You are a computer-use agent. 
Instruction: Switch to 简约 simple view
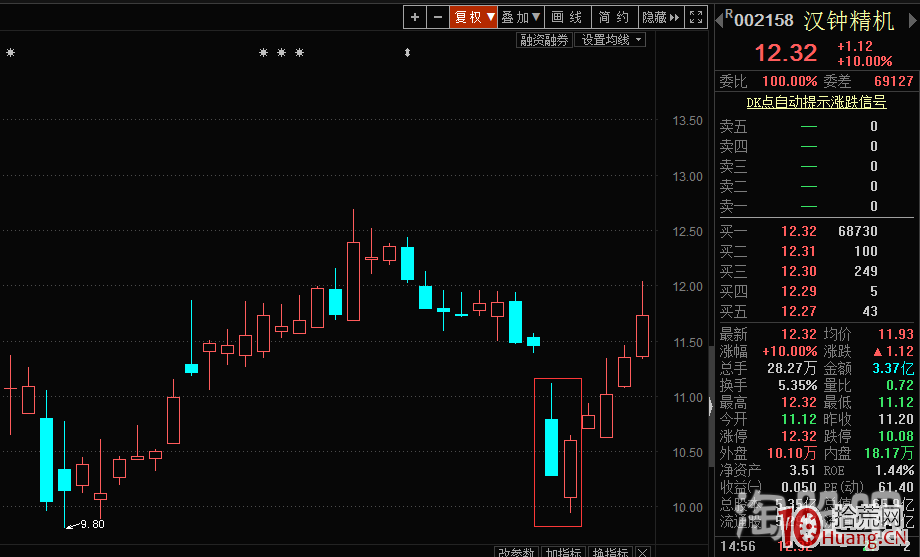point(614,17)
